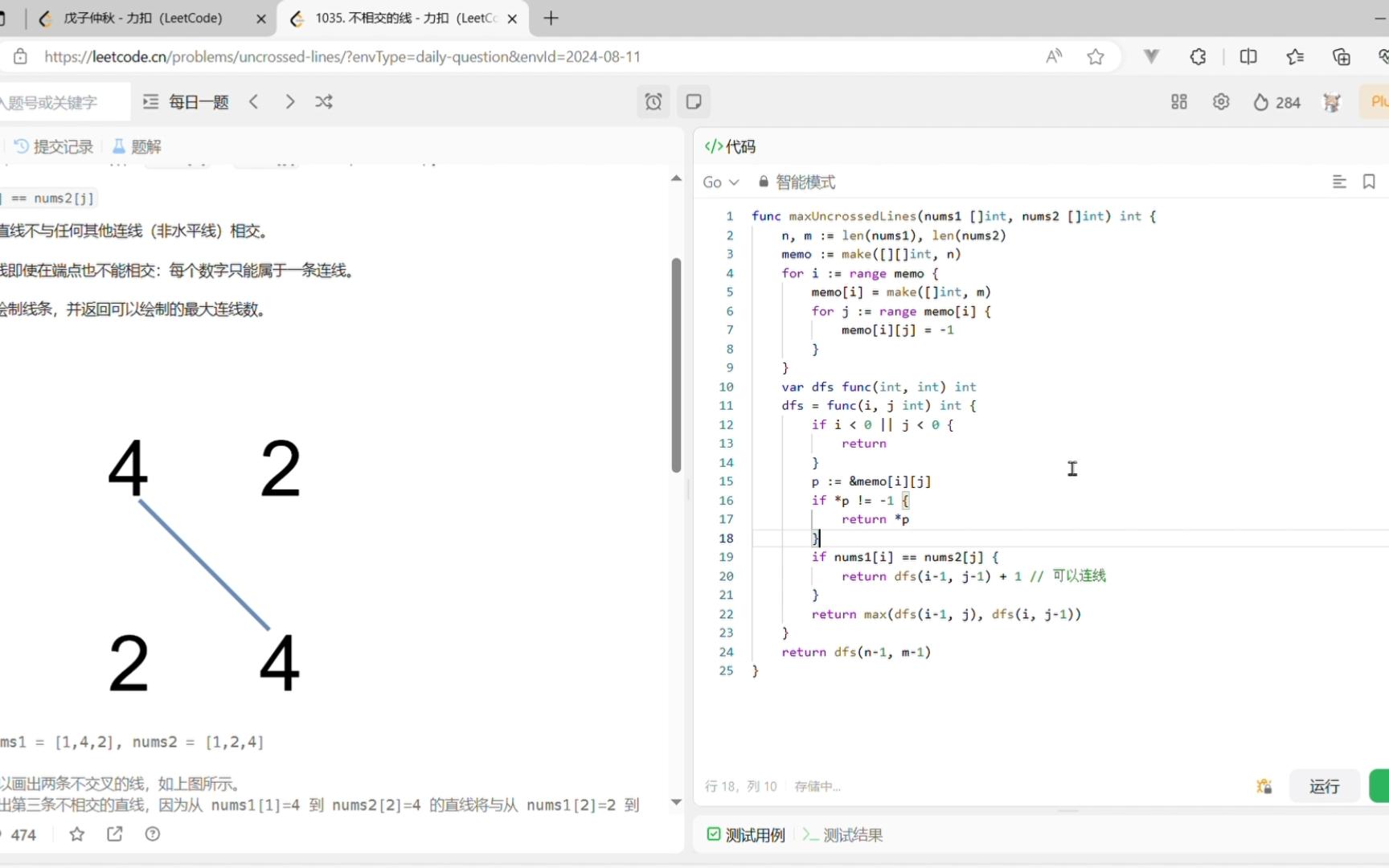Toggle the favorite star for this problem
This screenshot has height=868, width=1389.
click(x=76, y=834)
